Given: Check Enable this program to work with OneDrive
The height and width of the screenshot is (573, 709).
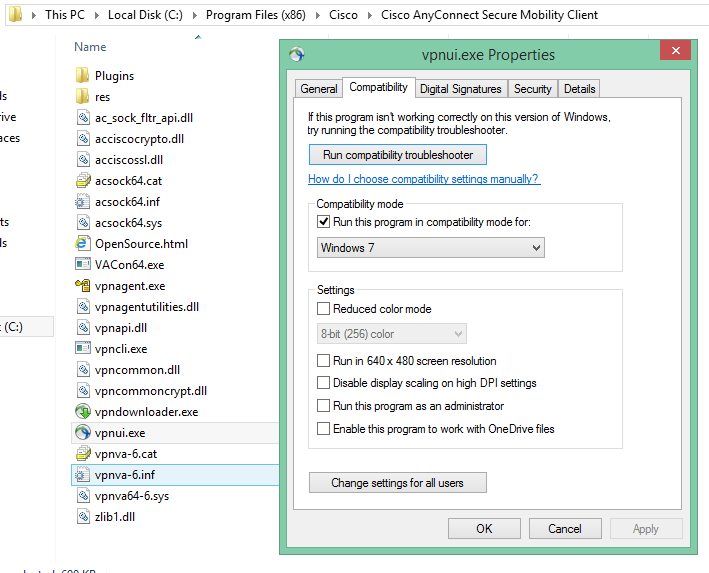Looking at the screenshot, I should 323,428.
